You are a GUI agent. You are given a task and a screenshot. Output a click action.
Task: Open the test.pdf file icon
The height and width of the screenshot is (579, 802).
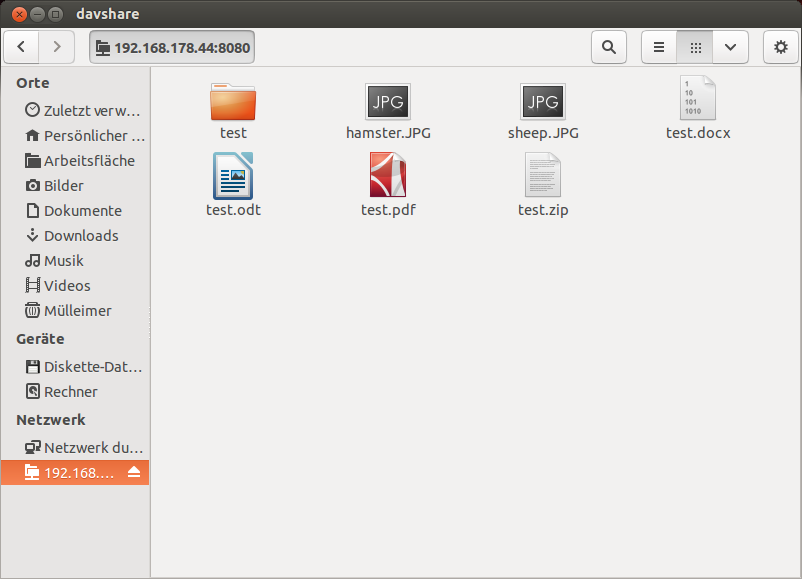388,177
